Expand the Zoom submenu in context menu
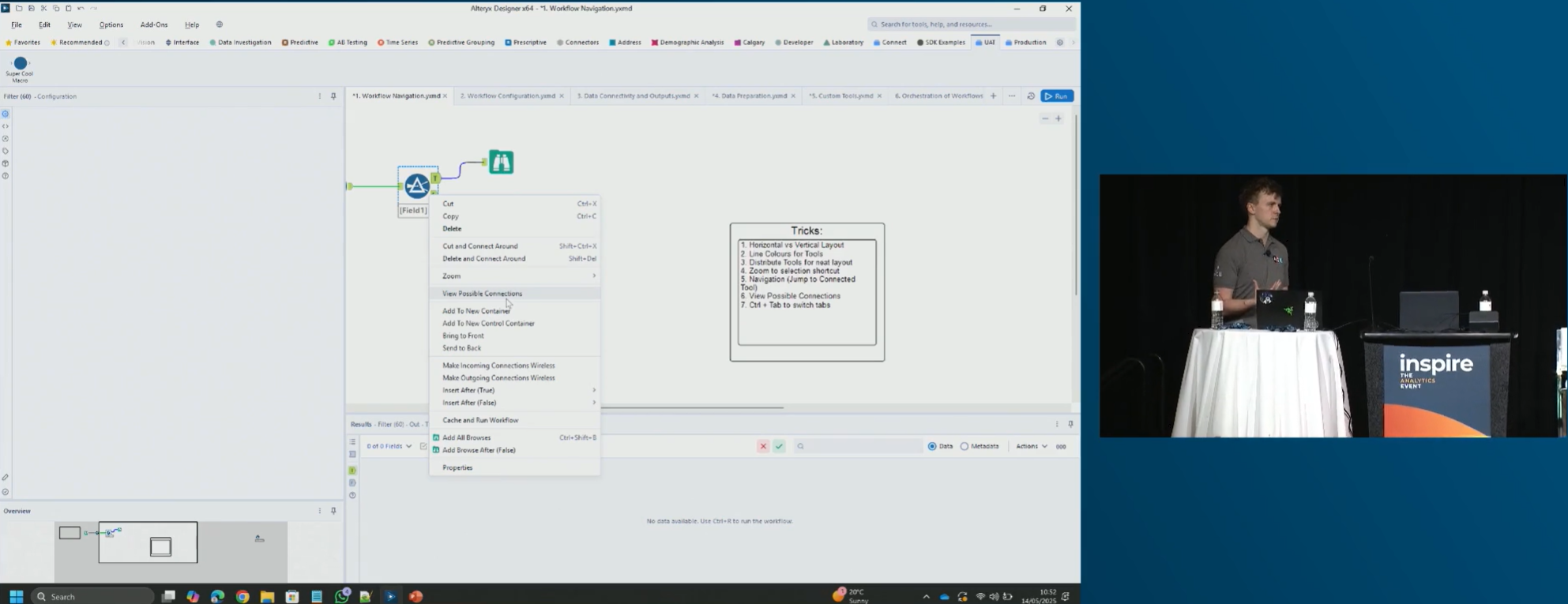Viewport: 1568px width, 604px height. pyautogui.click(x=515, y=276)
